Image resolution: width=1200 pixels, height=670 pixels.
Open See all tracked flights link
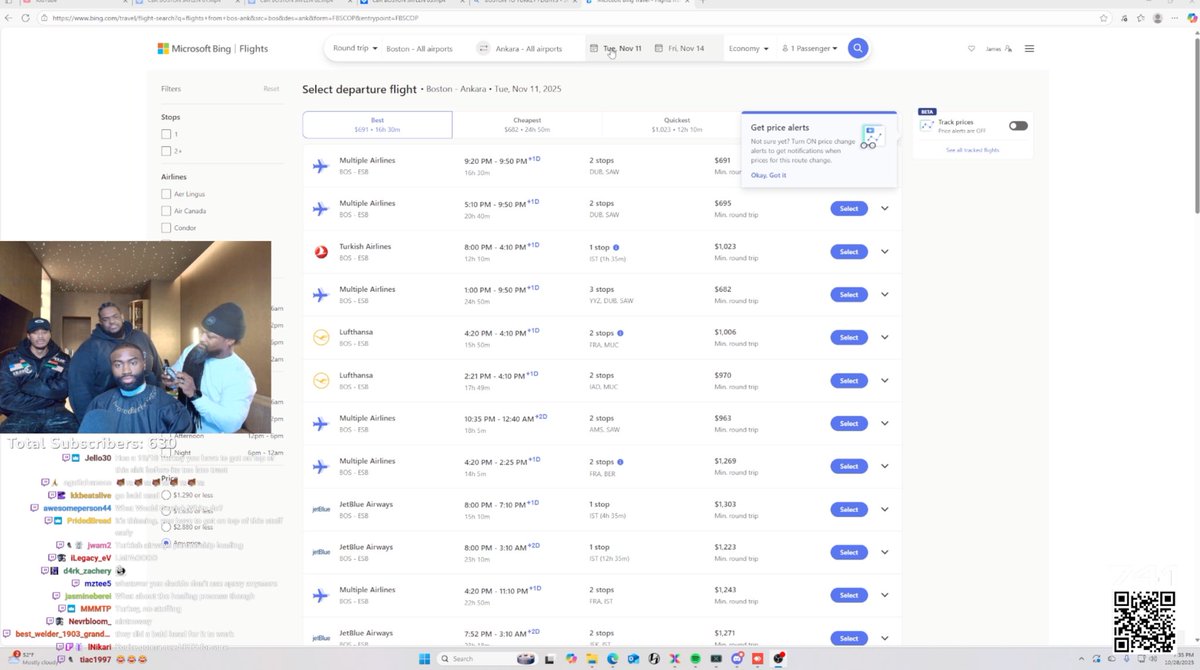click(x=973, y=150)
